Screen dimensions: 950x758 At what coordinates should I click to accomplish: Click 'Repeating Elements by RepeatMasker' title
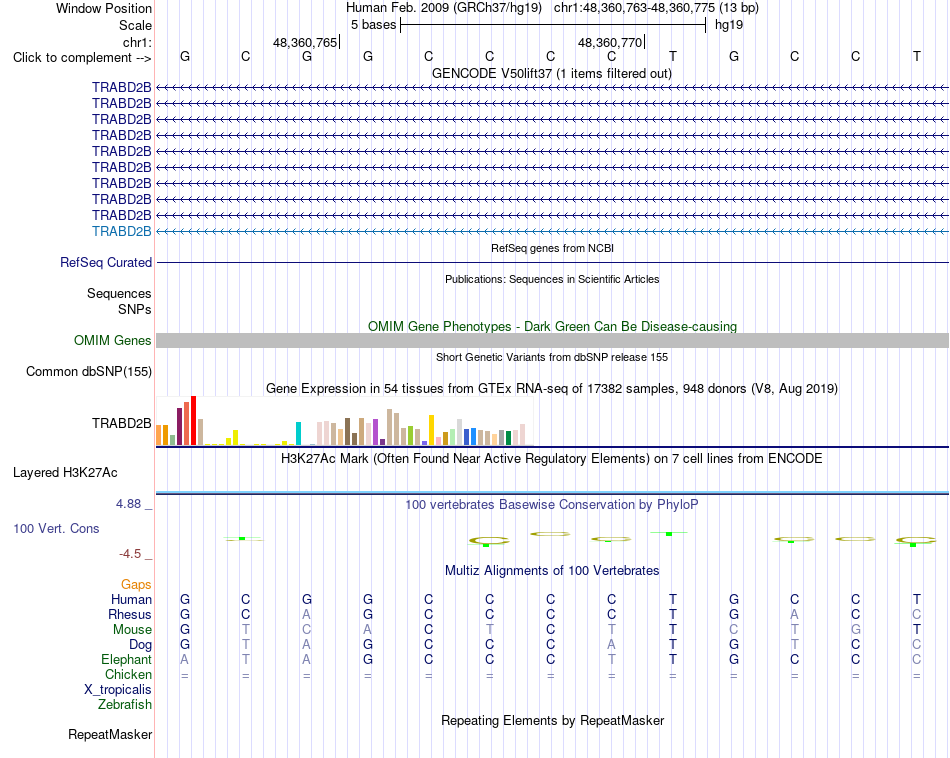(553, 720)
